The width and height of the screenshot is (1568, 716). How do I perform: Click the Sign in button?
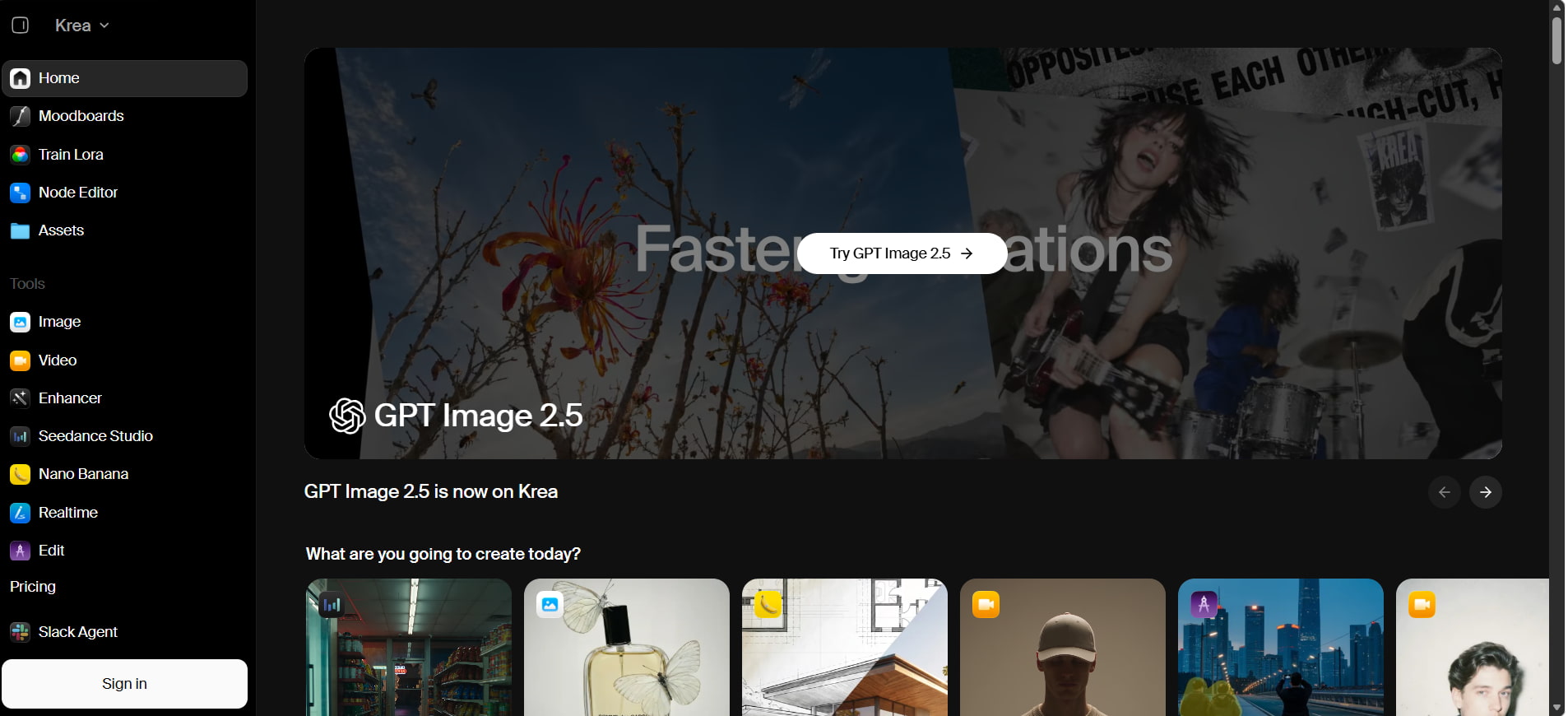[124, 684]
